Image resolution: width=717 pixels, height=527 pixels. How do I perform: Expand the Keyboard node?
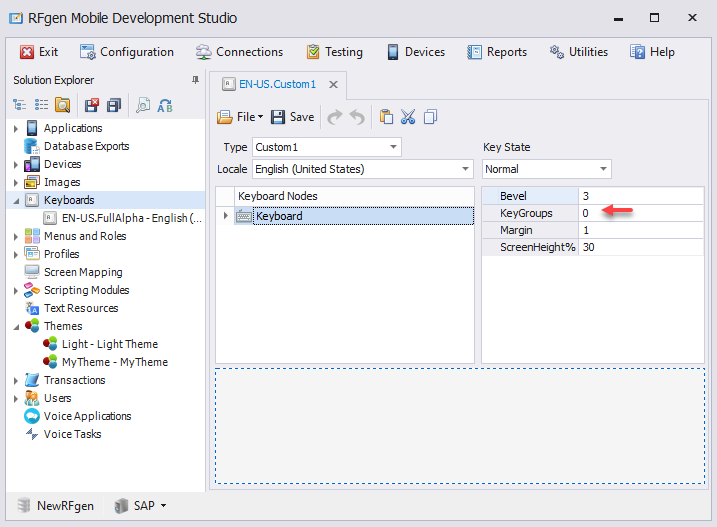(x=225, y=216)
